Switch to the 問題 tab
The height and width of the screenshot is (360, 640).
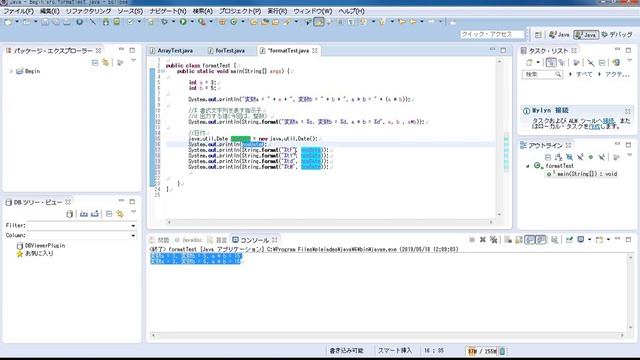(x=159, y=240)
